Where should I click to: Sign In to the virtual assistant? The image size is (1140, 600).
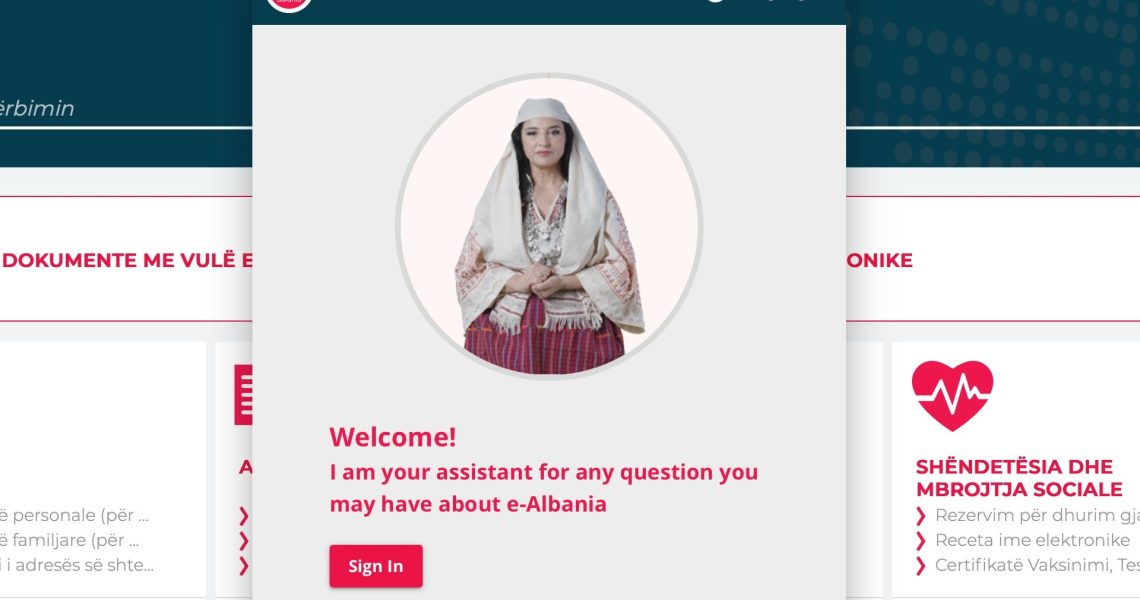pyautogui.click(x=376, y=566)
